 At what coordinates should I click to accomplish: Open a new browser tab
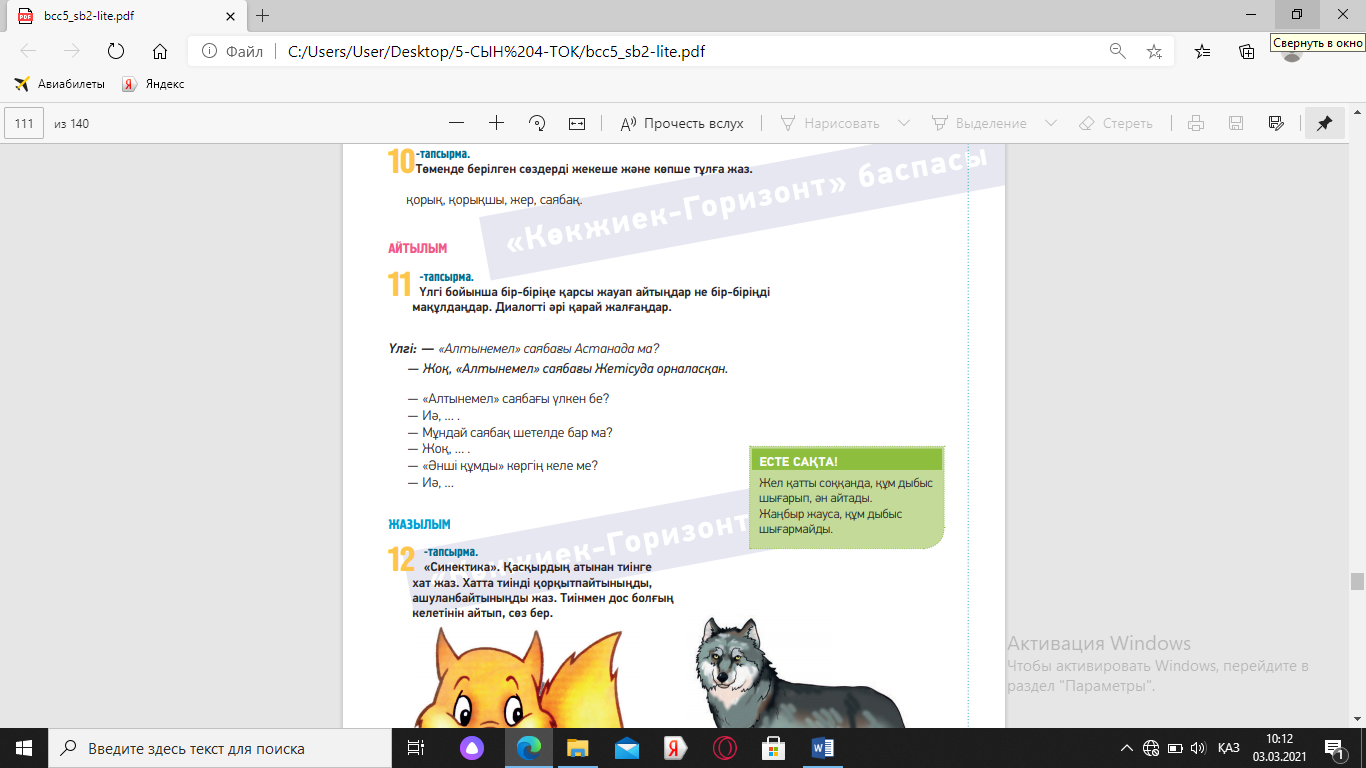tap(263, 16)
